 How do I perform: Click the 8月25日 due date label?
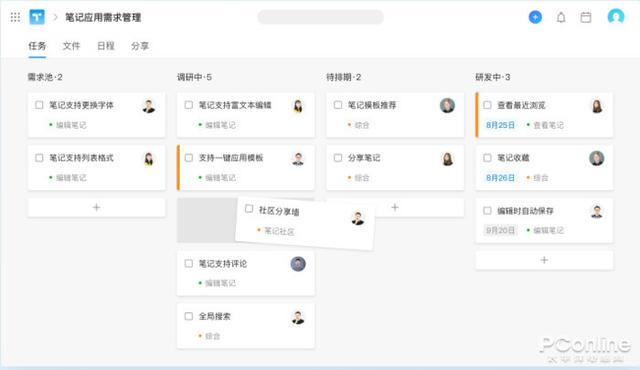point(500,125)
